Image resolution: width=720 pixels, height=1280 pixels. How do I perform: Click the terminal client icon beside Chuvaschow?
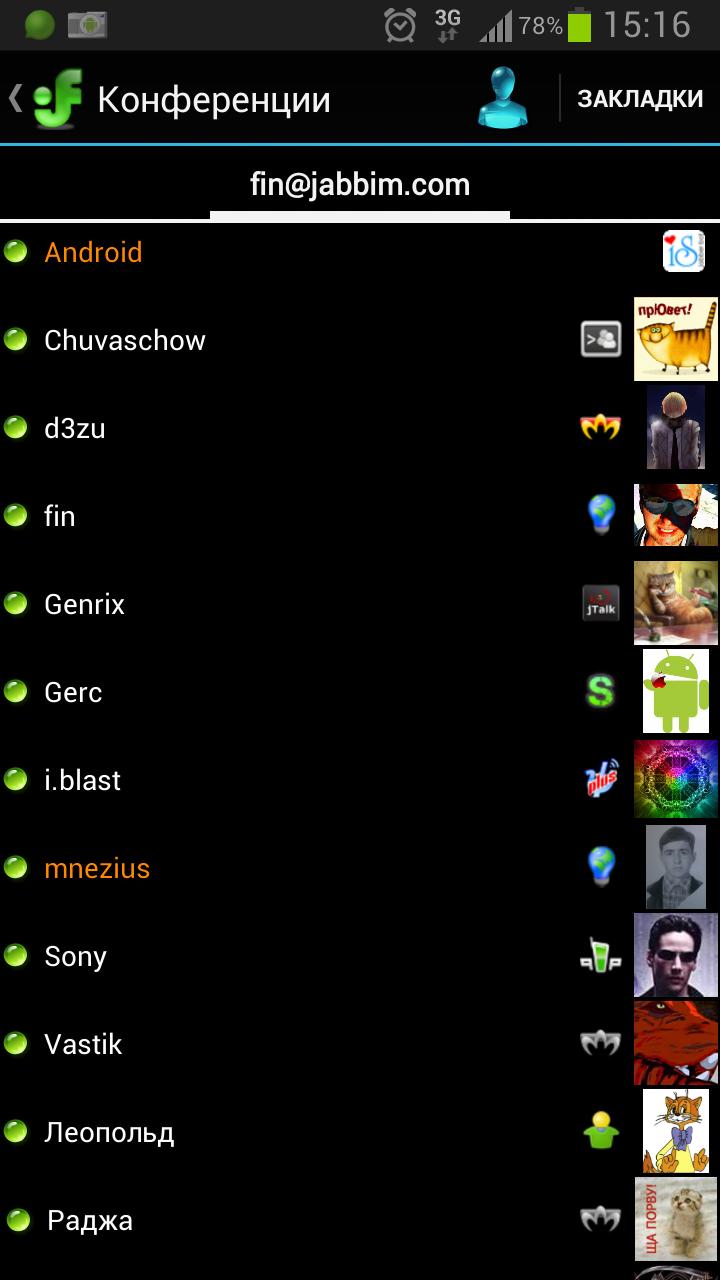(601, 340)
